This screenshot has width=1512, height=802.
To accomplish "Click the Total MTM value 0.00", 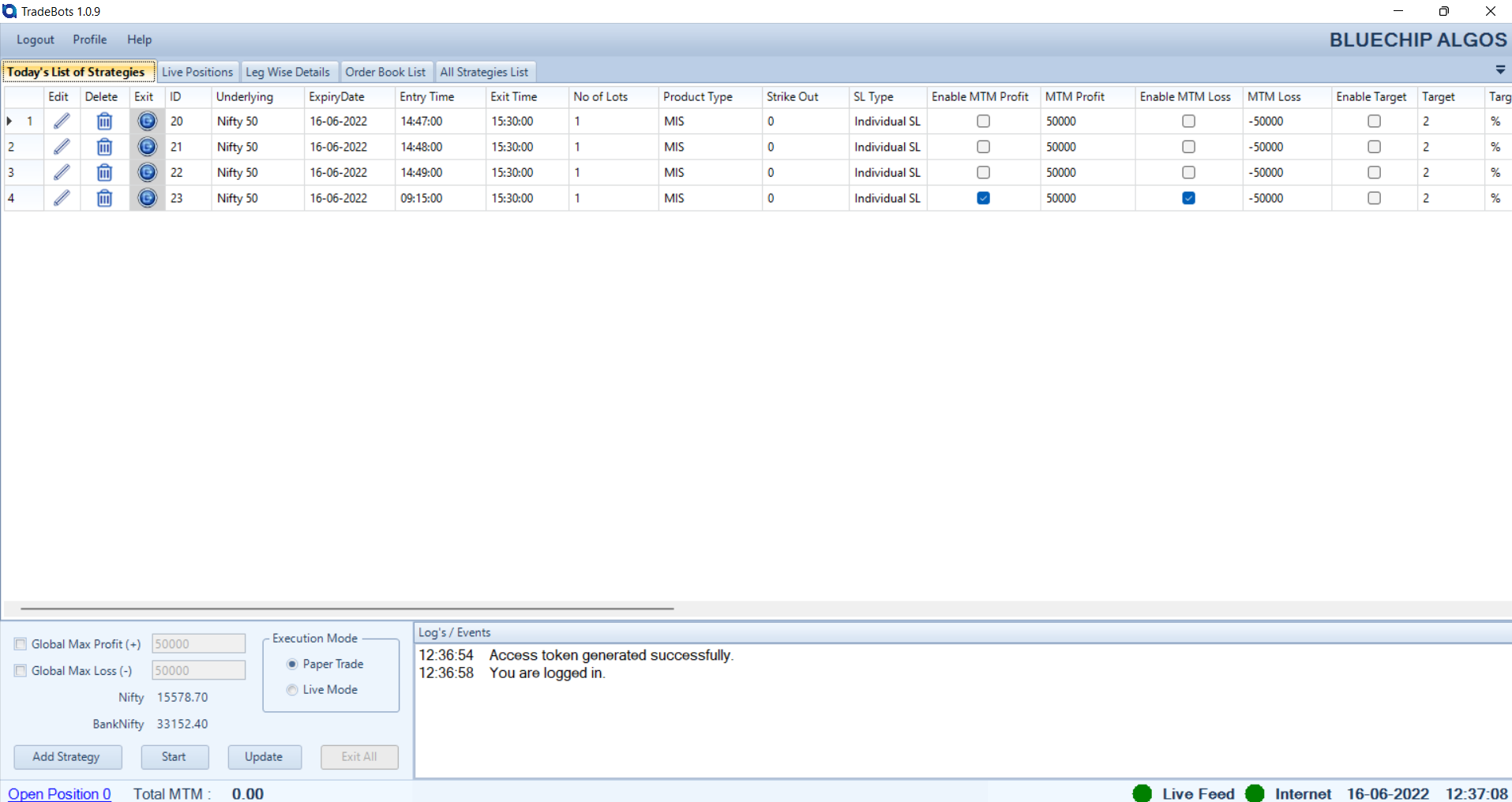I will [248, 794].
